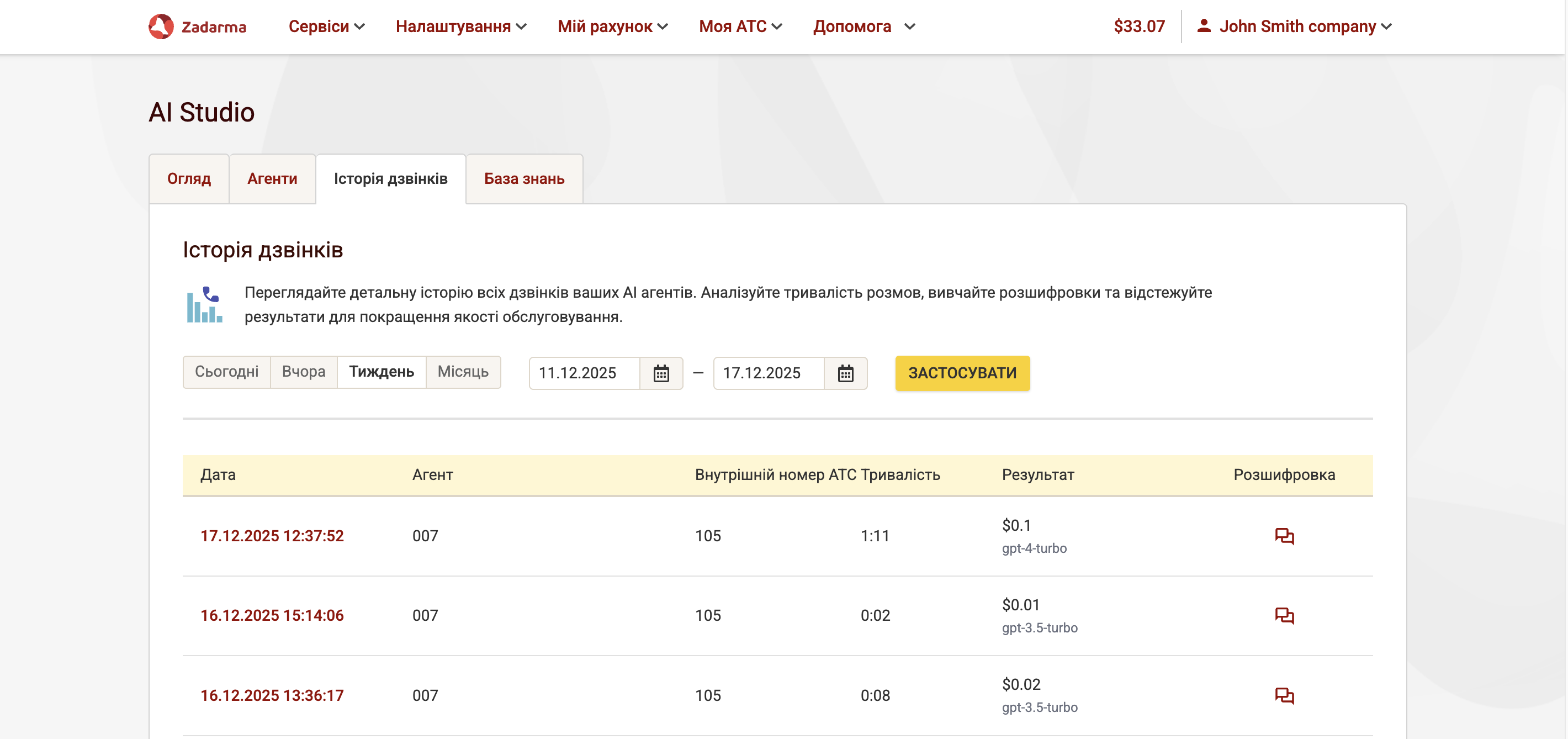Open end date calendar picker
Screen dimensions: 1568x739
click(x=845, y=373)
